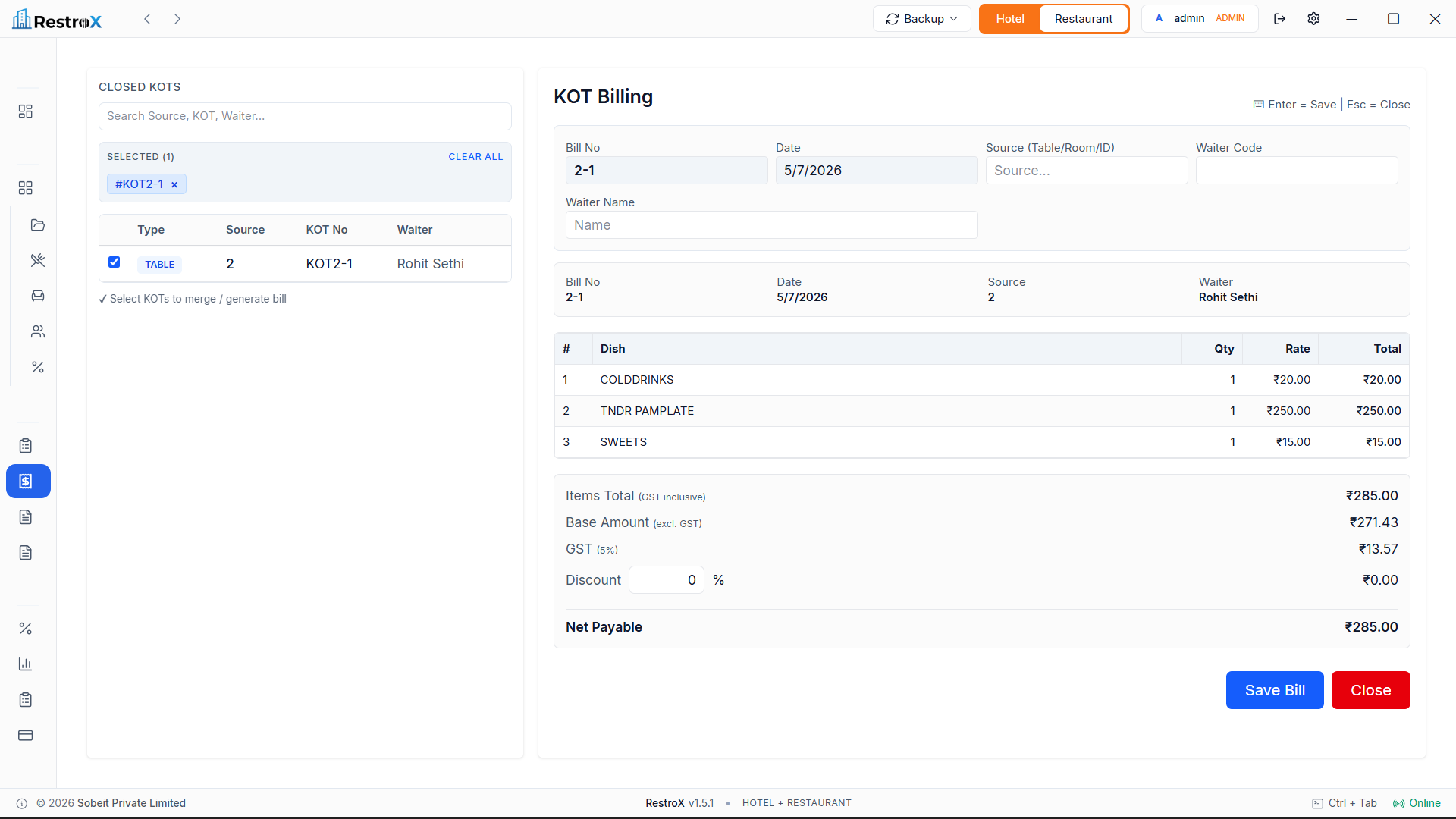Image resolution: width=1456 pixels, height=819 pixels.
Task: Focus the Search Source, KOT, Waiter field
Action: coord(305,116)
